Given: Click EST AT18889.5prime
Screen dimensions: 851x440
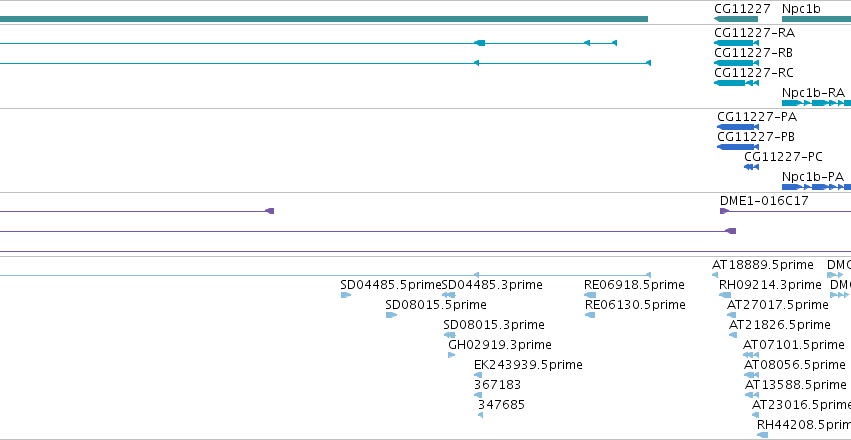Looking at the screenshot, I should [x=763, y=265].
